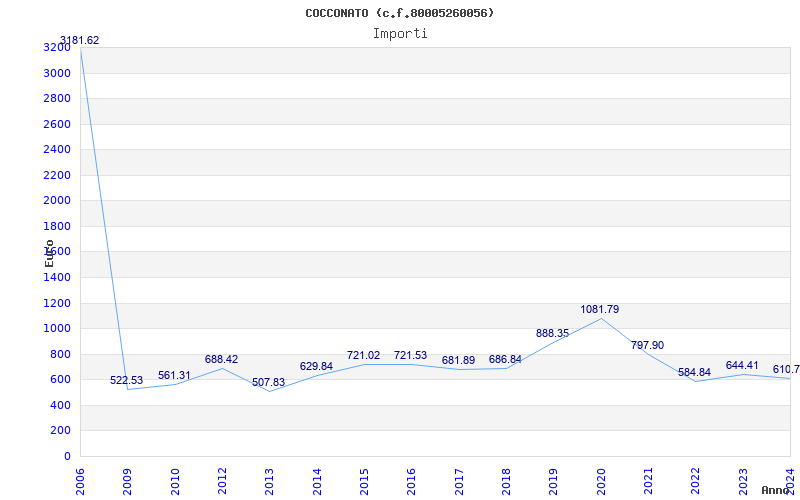800x500 pixels.
Task: Click the 3181.62 data label
Action: click(80, 40)
